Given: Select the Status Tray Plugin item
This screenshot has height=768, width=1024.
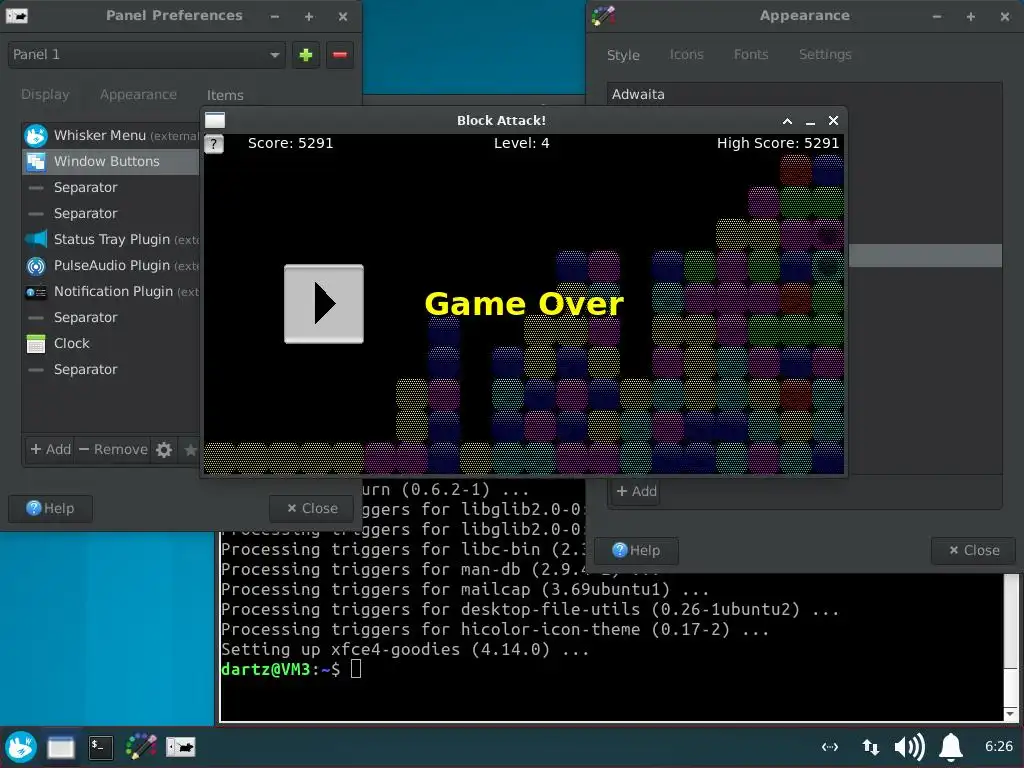Looking at the screenshot, I should [x=111, y=239].
